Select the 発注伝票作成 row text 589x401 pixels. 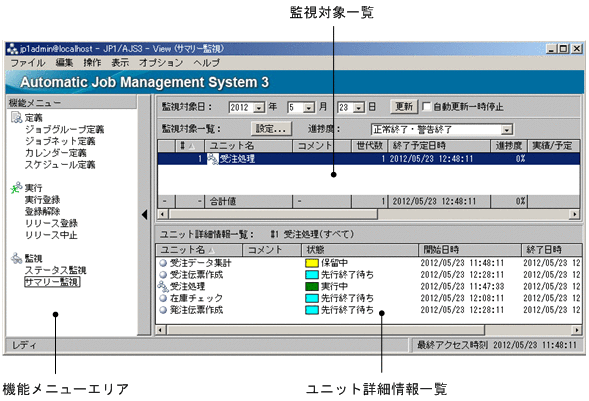coord(196,310)
